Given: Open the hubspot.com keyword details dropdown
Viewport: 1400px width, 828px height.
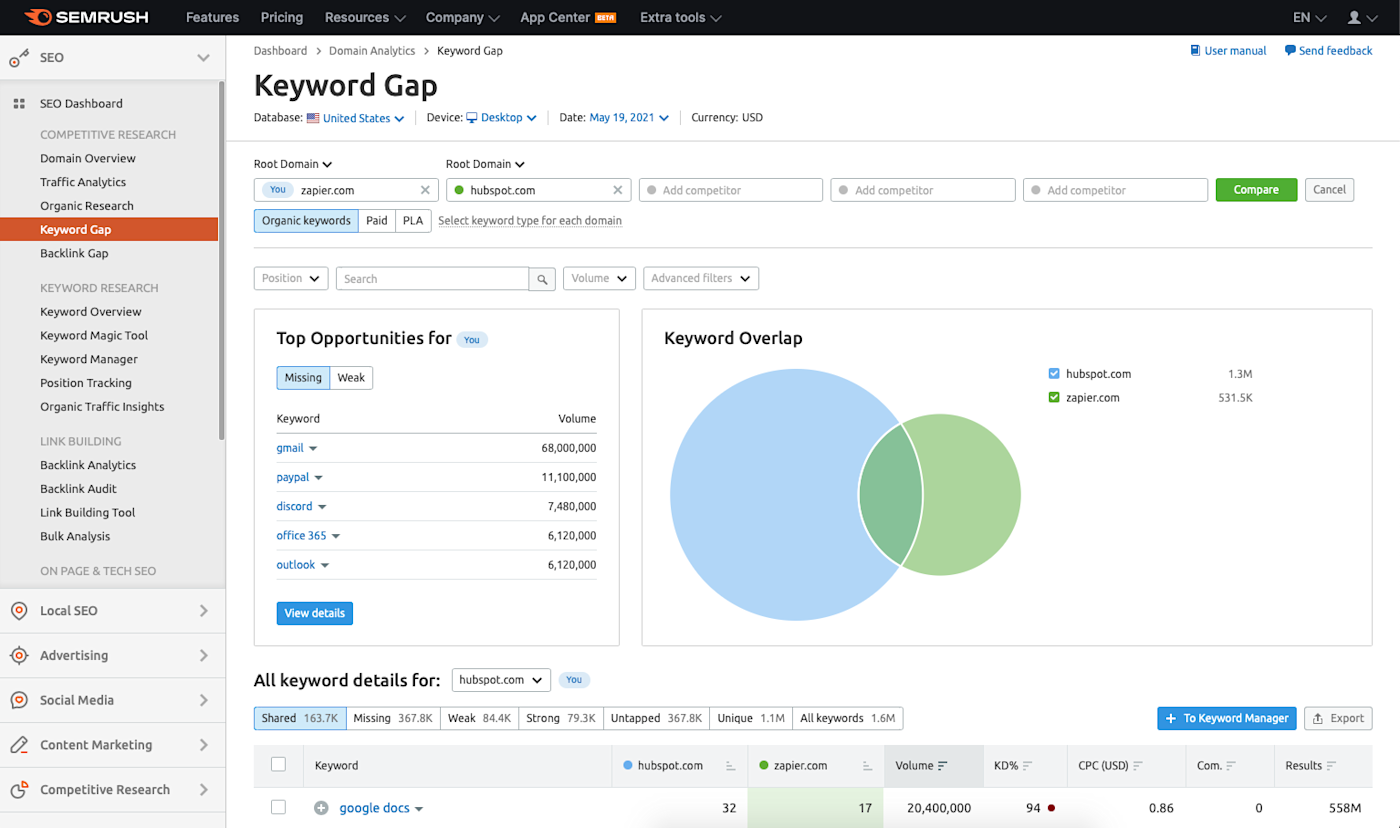Looking at the screenshot, I should click(x=502, y=680).
